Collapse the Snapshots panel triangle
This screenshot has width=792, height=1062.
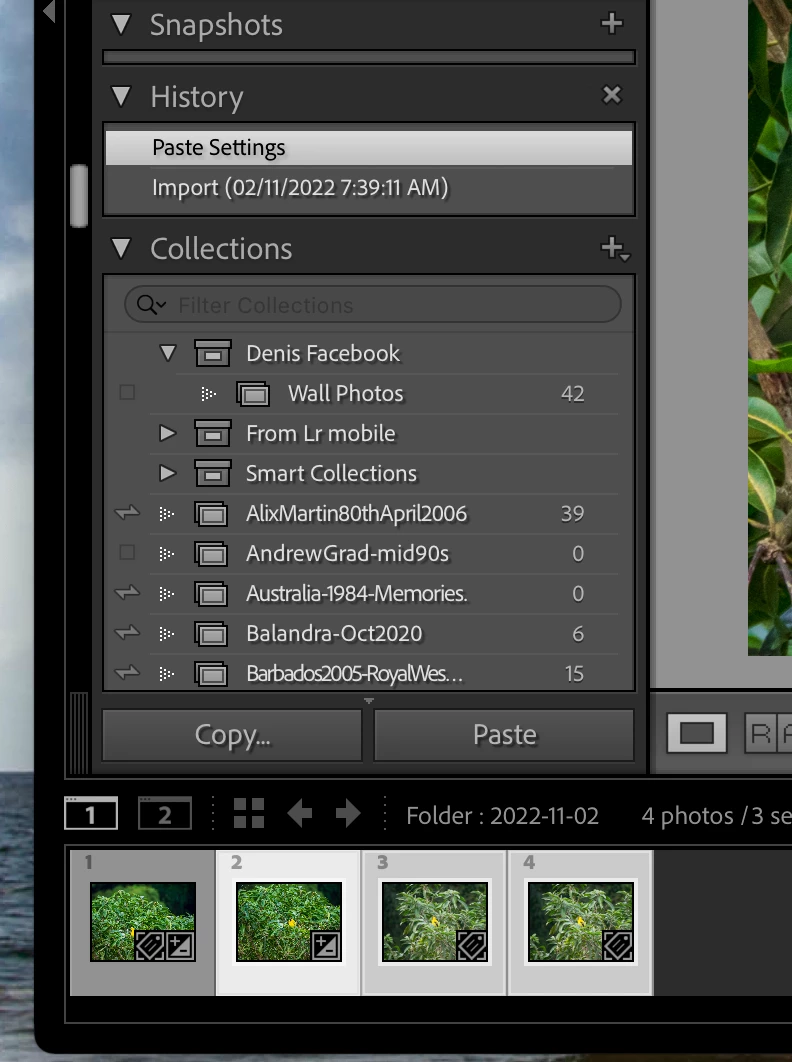click(121, 24)
